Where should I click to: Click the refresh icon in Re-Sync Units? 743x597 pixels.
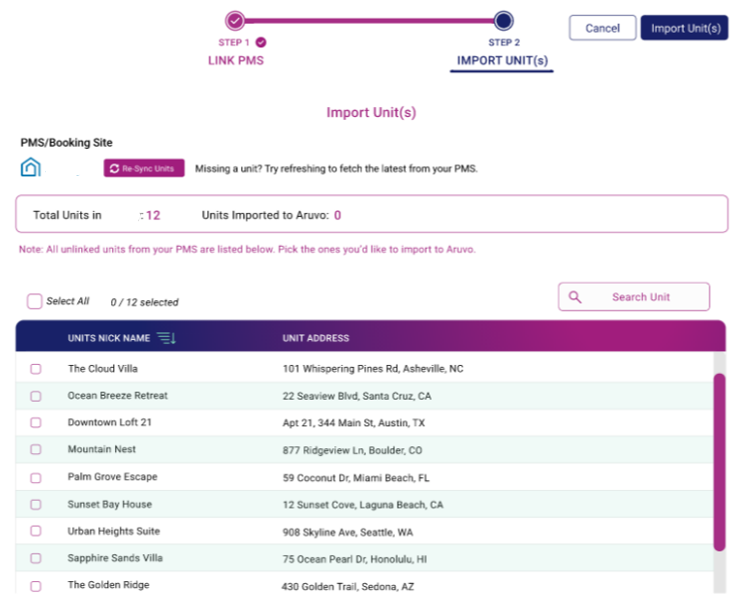coord(114,169)
